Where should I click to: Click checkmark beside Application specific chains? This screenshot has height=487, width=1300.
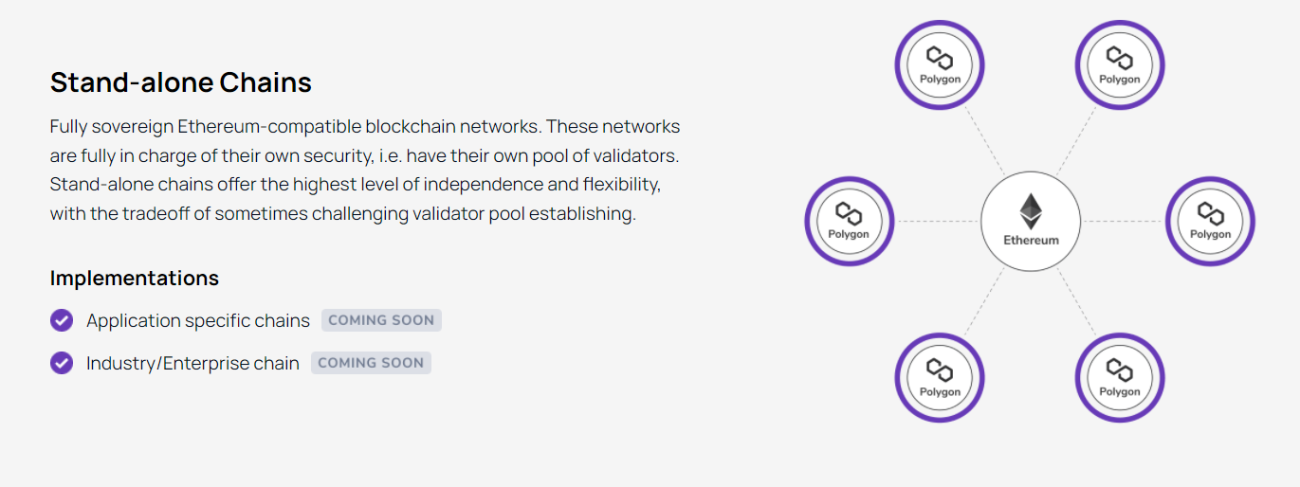coord(62,321)
